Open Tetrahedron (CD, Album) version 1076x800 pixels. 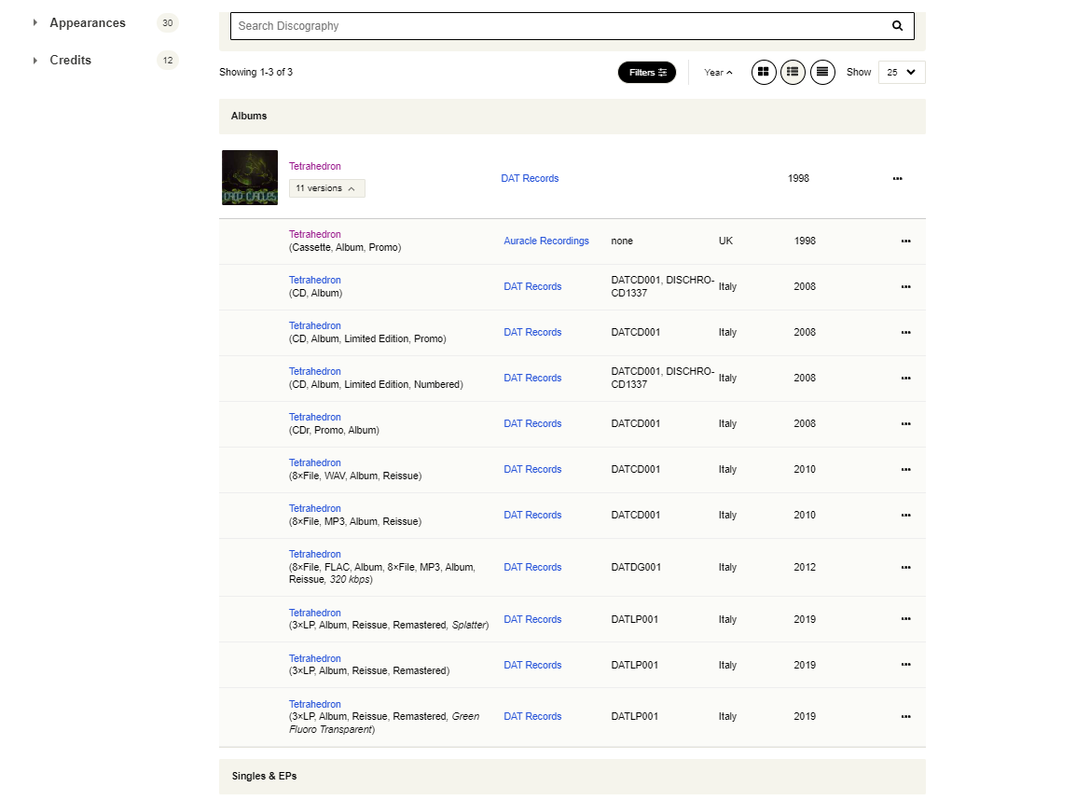[x=315, y=280]
